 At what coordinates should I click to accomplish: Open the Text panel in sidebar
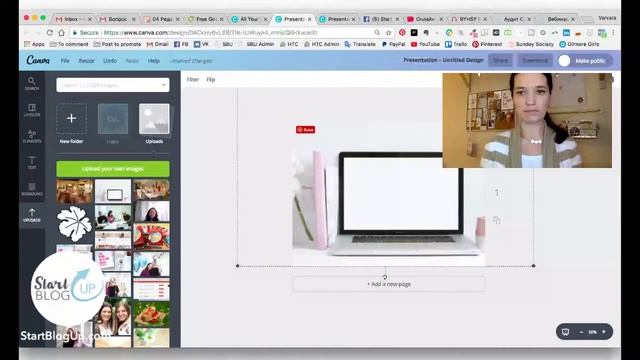(32, 162)
